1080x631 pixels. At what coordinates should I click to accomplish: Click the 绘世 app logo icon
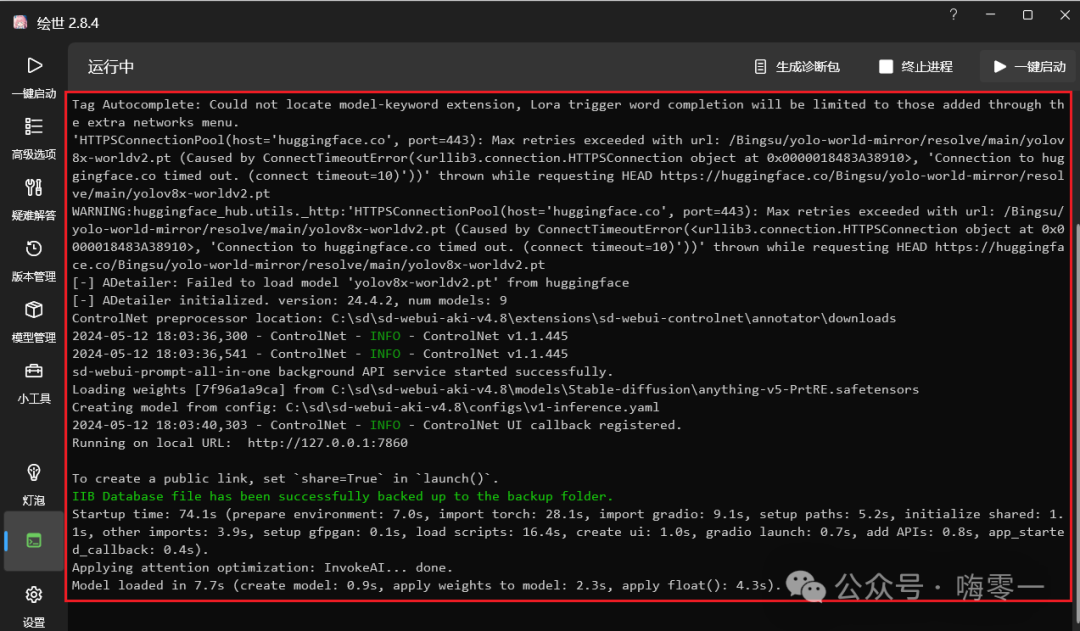coord(20,23)
